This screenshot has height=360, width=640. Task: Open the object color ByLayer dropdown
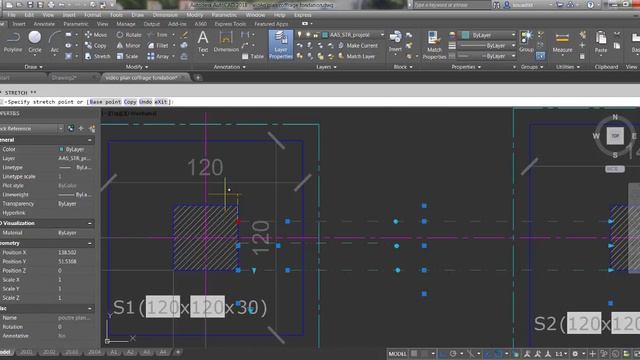pos(488,35)
